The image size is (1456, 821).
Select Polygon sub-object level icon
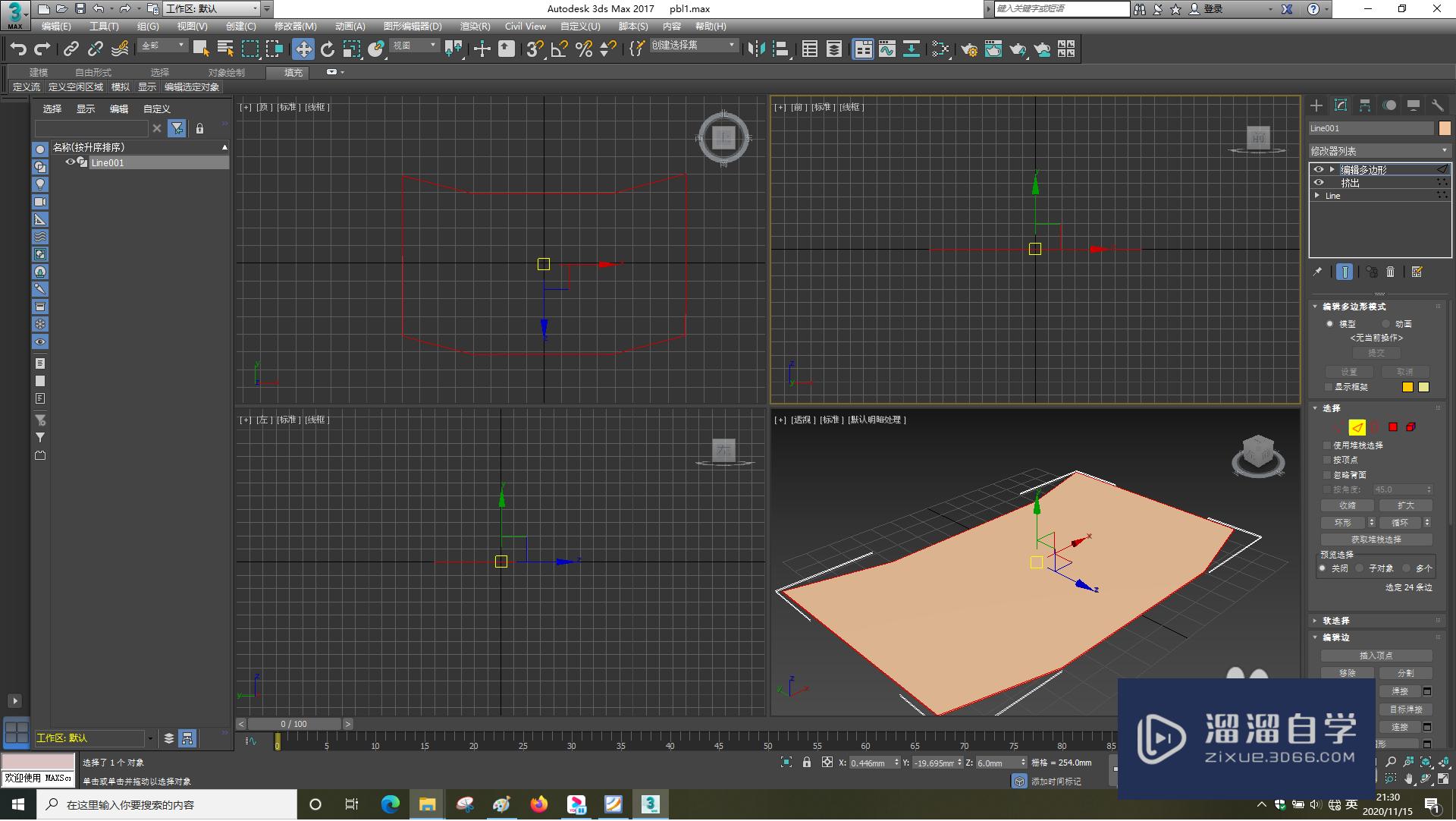coord(1393,427)
